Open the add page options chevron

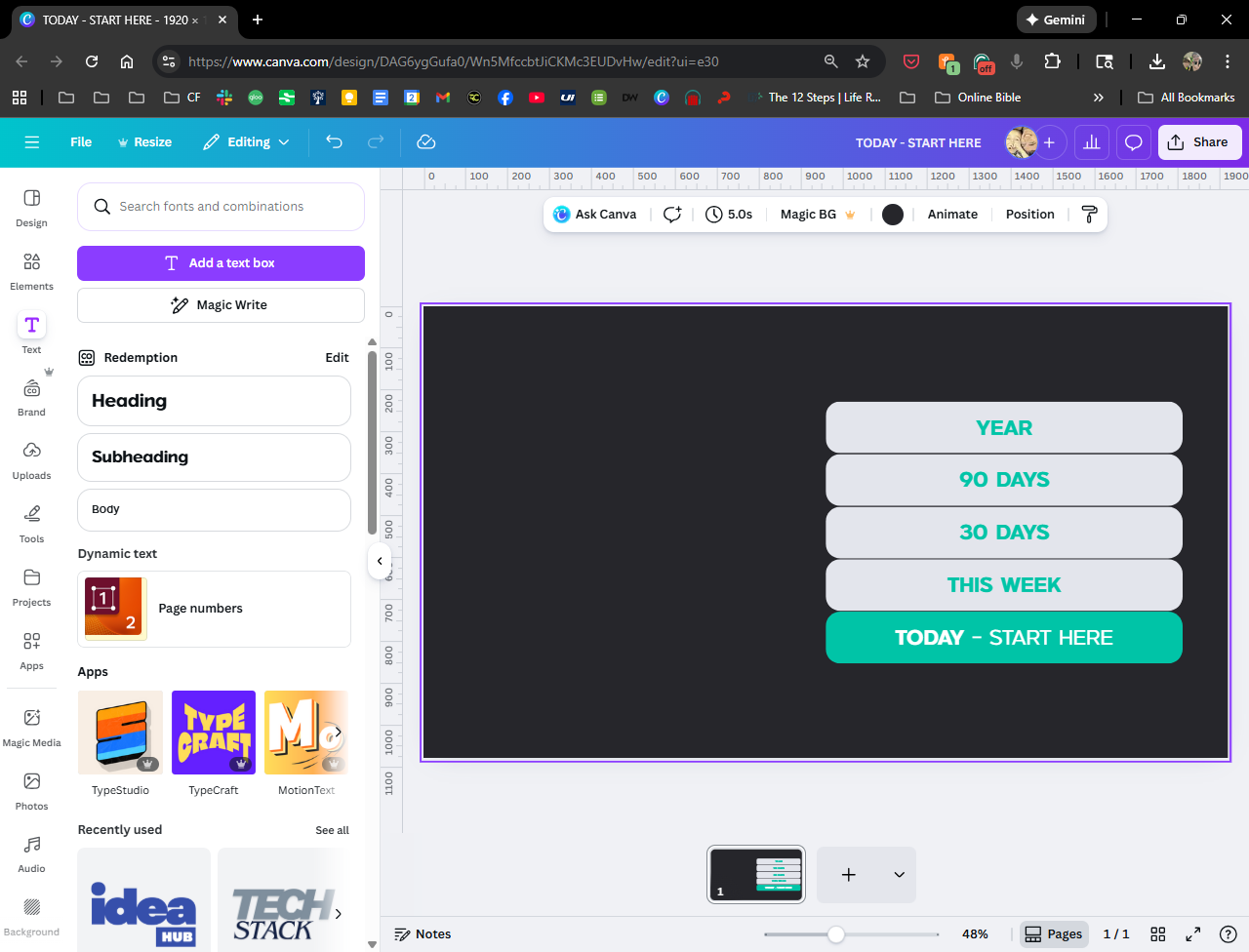click(899, 875)
